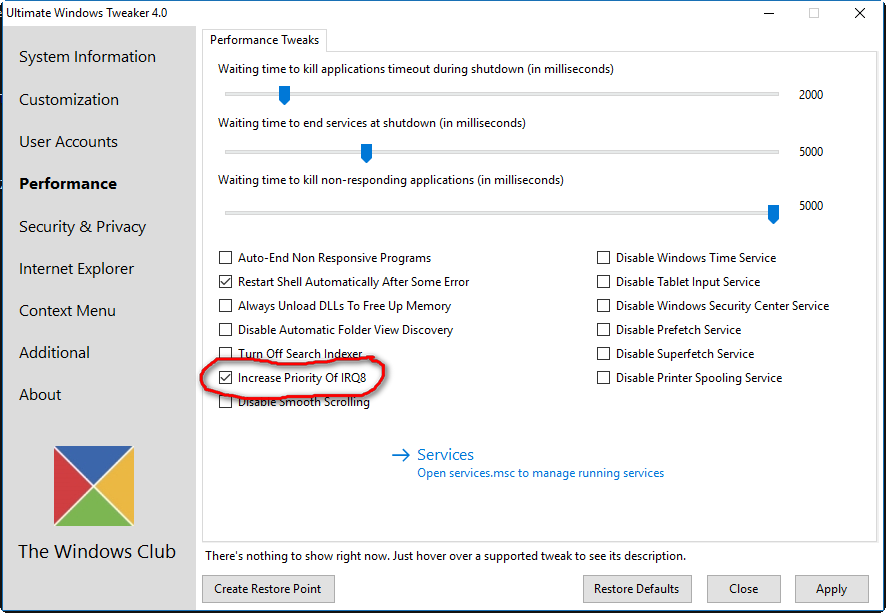Close window with title bar X
886x613 pixels.
[859, 13]
